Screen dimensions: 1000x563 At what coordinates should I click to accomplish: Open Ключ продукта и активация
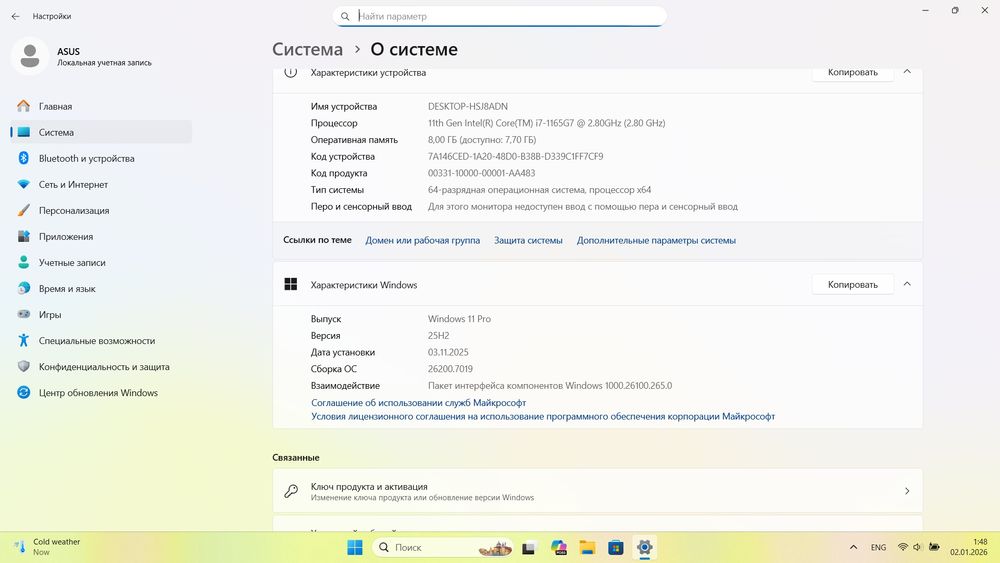coord(598,491)
